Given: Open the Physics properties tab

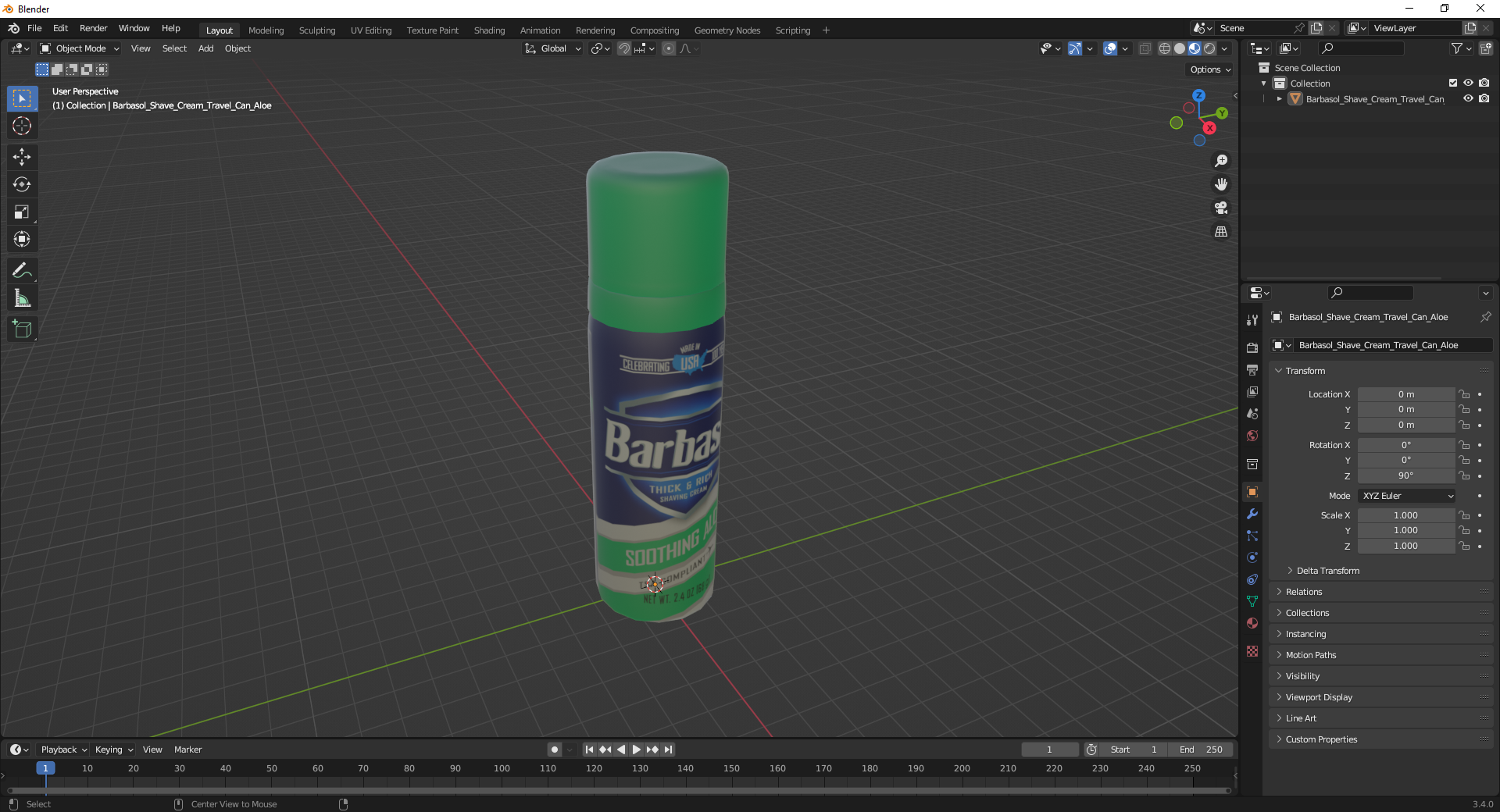Looking at the screenshot, I should pos(1252,557).
